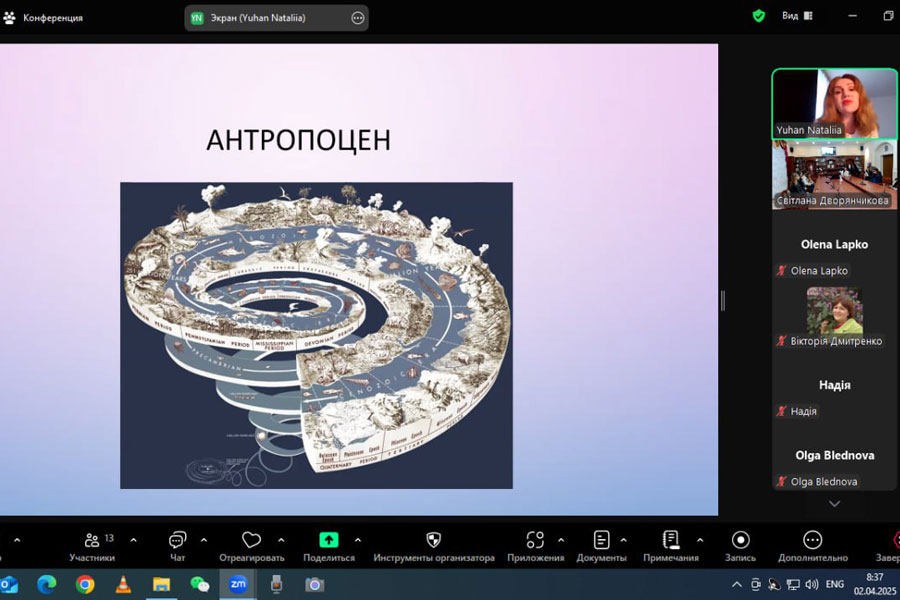Click the gallery panel divider handle
Image resolution: width=900 pixels, height=600 pixels.
coord(723,300)
